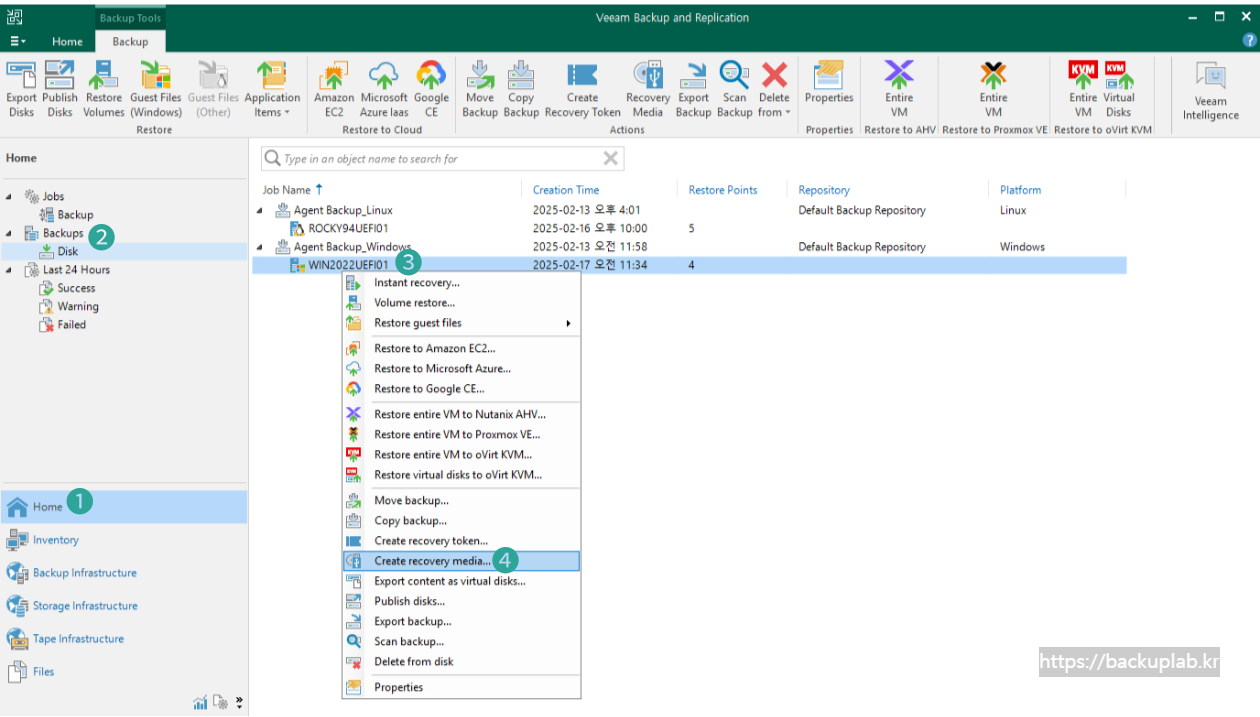Viewport: 1260px width, 717px height.
Task: Choose Restore entire VM to Nutanix AHV
Action: 461,414
